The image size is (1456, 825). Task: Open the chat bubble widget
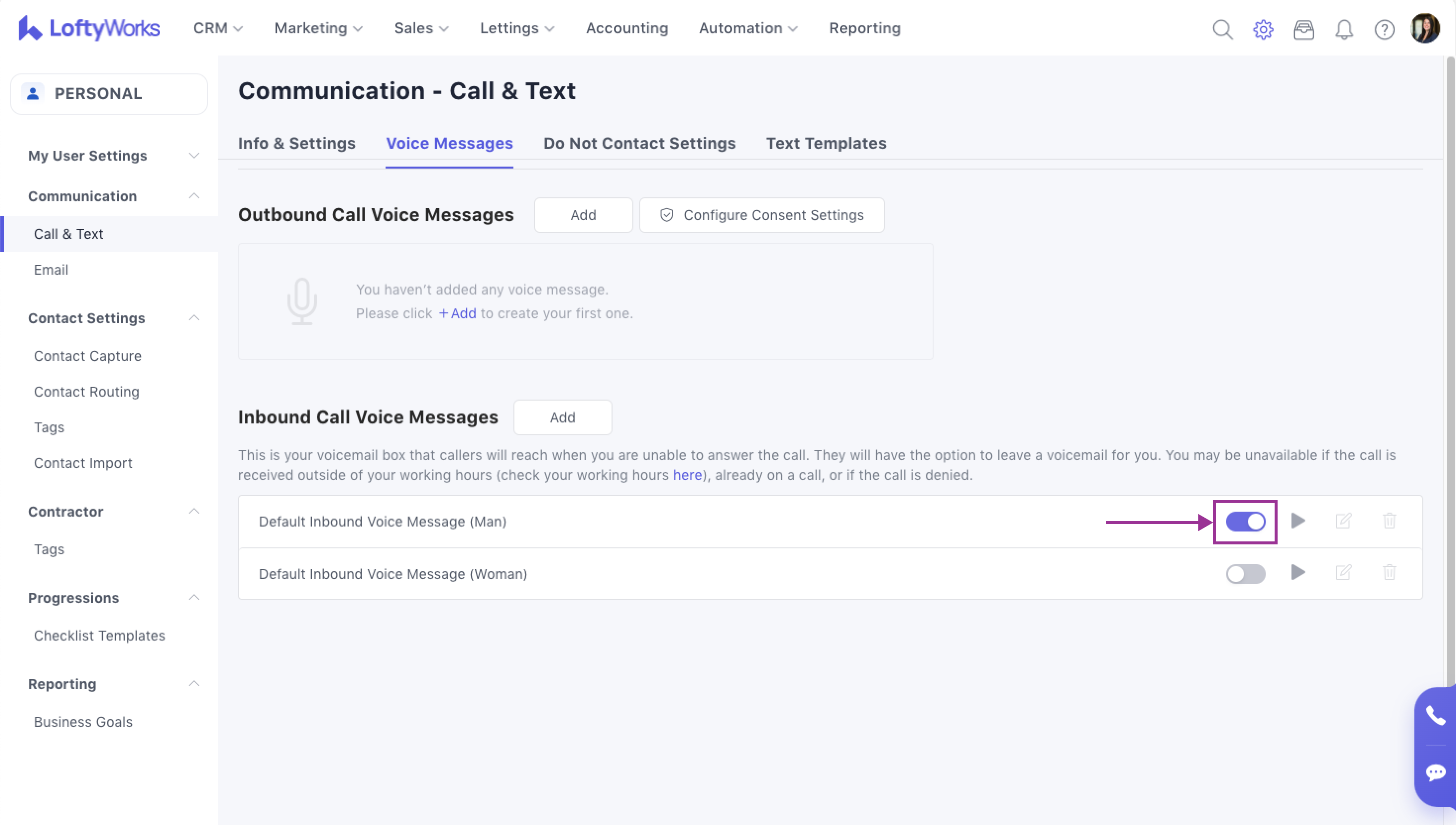click(1436, 772)
